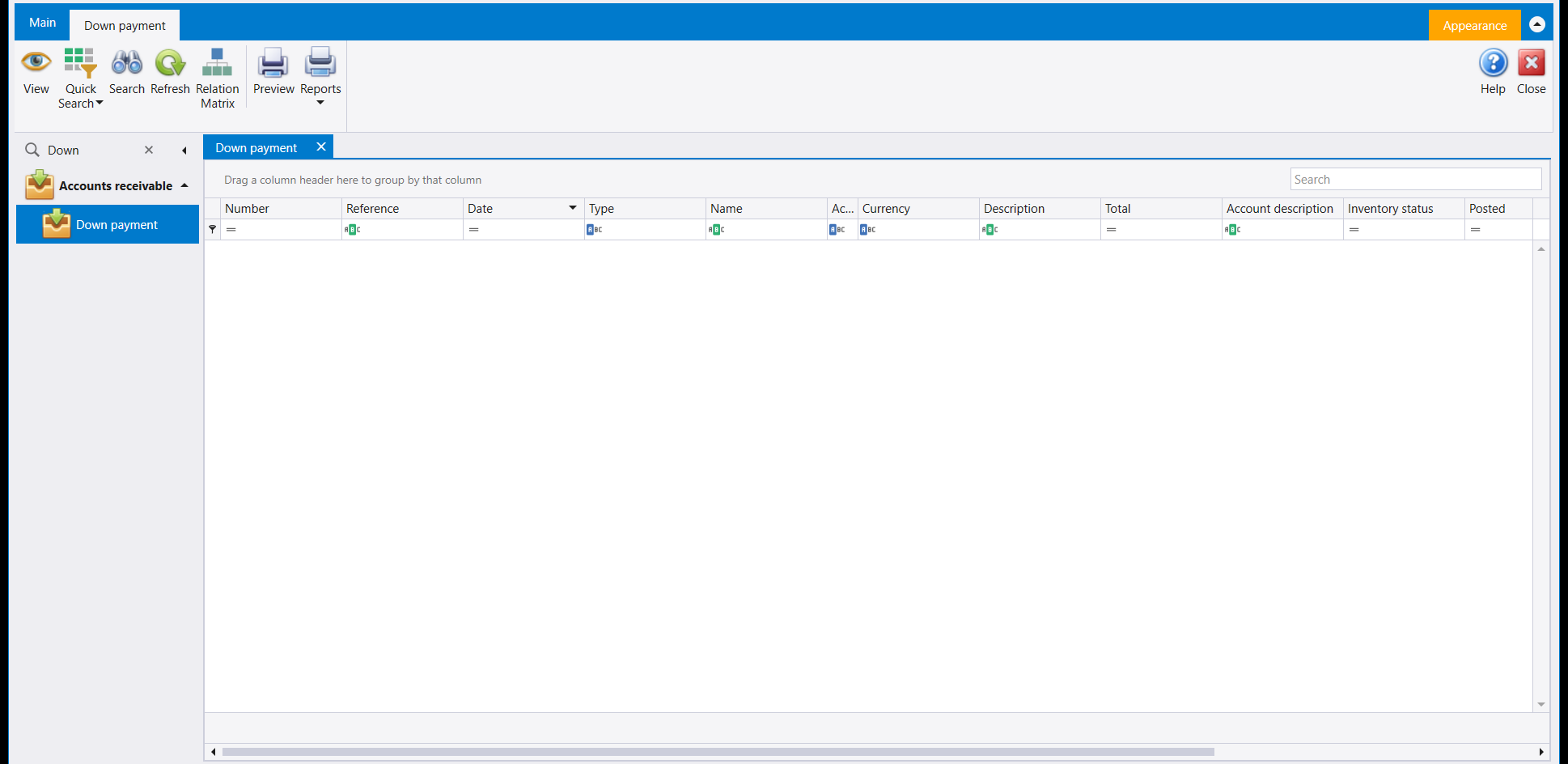The height and width of the screenshot is (764, 1568).
Task: Open the Description filter operator icon
Action: [990, 230]
